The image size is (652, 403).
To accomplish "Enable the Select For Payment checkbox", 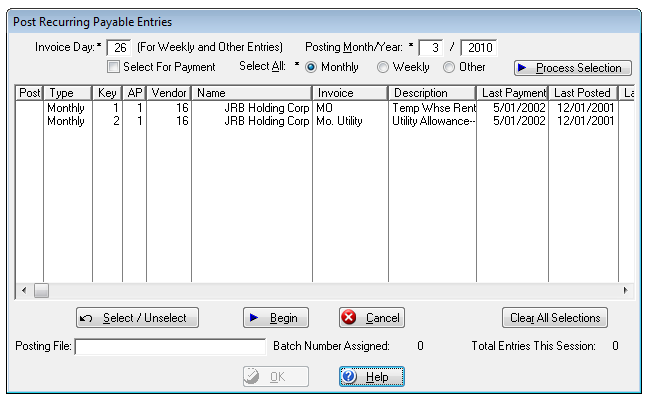I will [114, 67].
